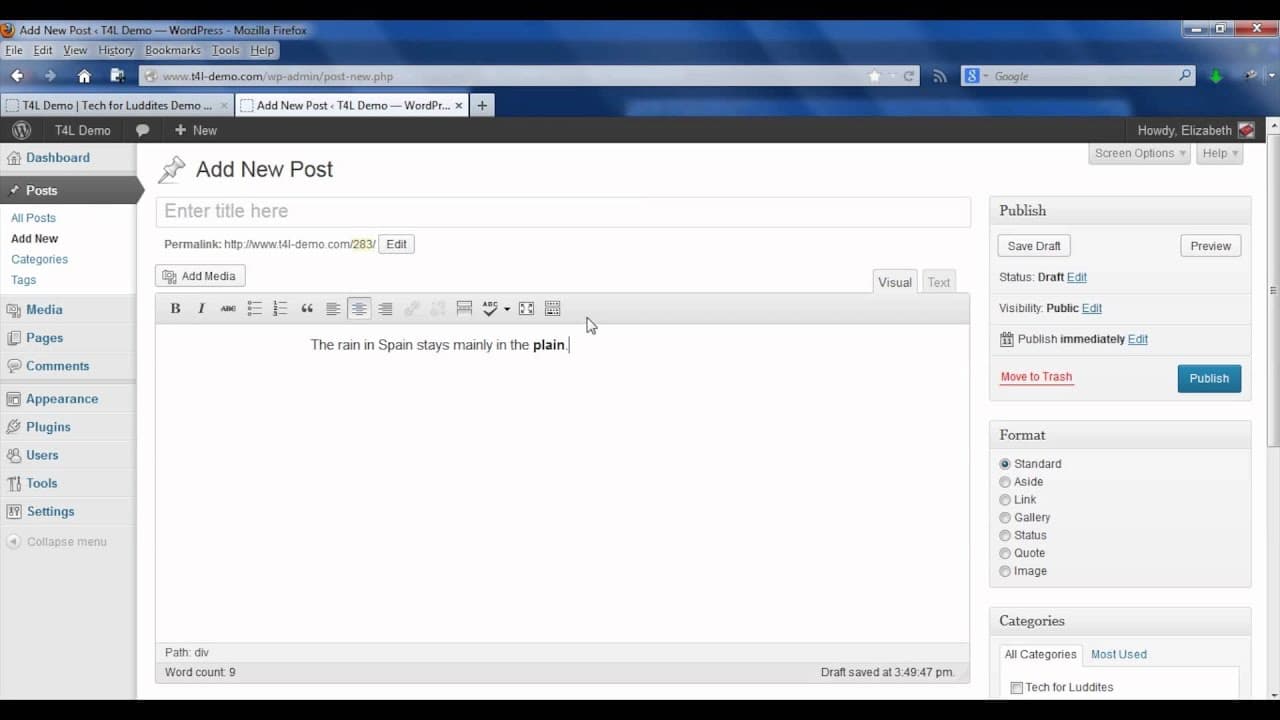1280x720 pixels.
Task: Open Howdy, Elizabeth account menu
Action: [x=1196, y=130]
